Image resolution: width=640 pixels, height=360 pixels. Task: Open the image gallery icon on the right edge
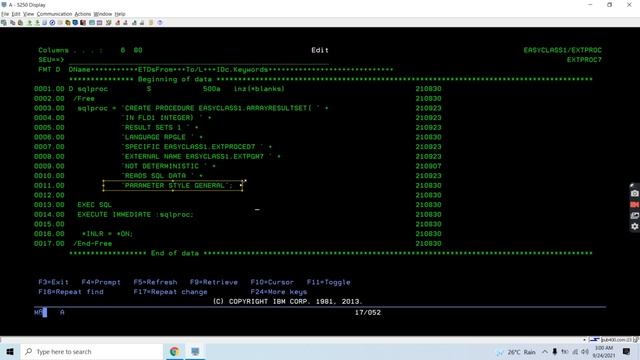click(634, 216)
